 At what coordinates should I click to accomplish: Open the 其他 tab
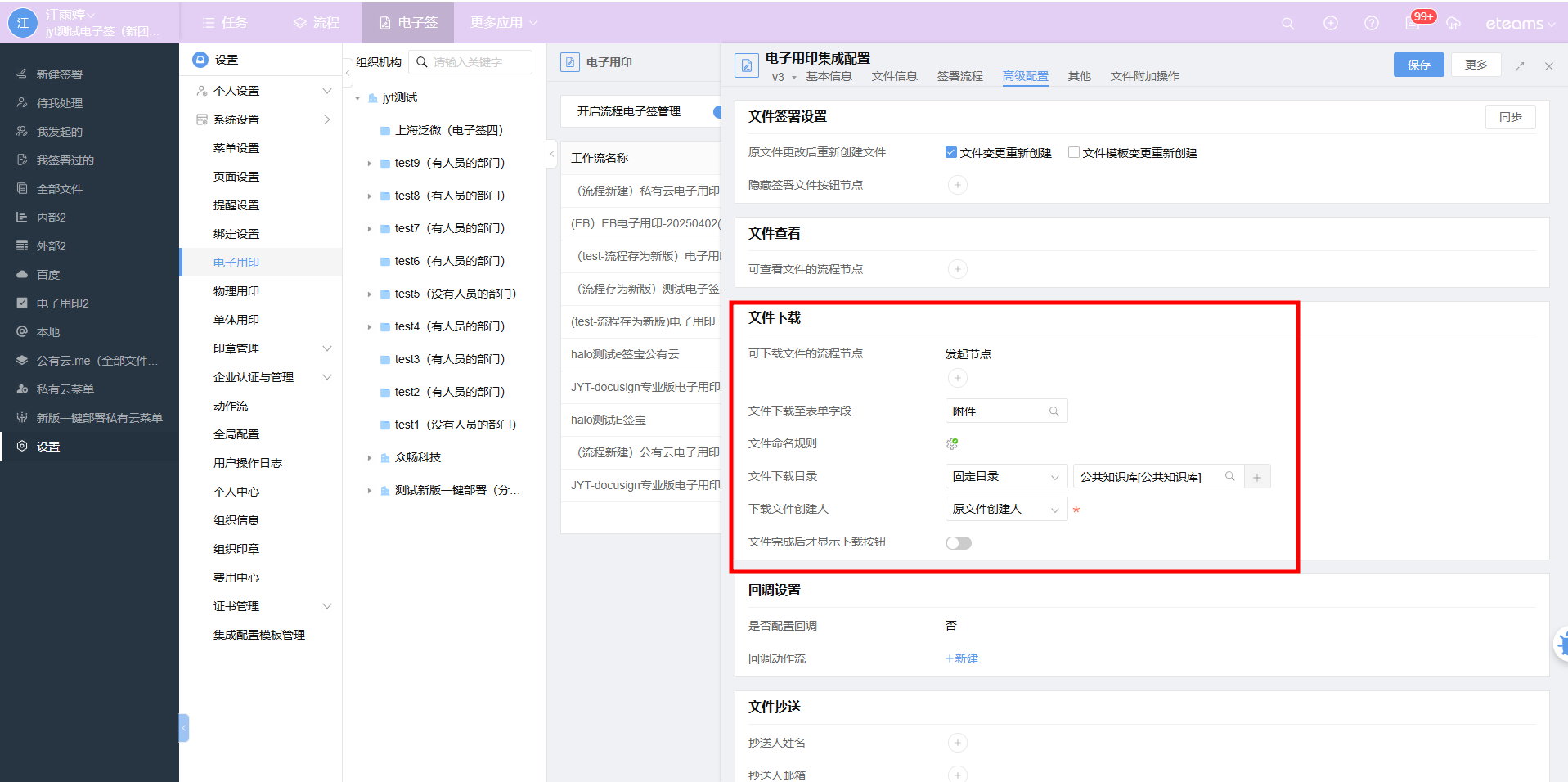point(1079,76)
